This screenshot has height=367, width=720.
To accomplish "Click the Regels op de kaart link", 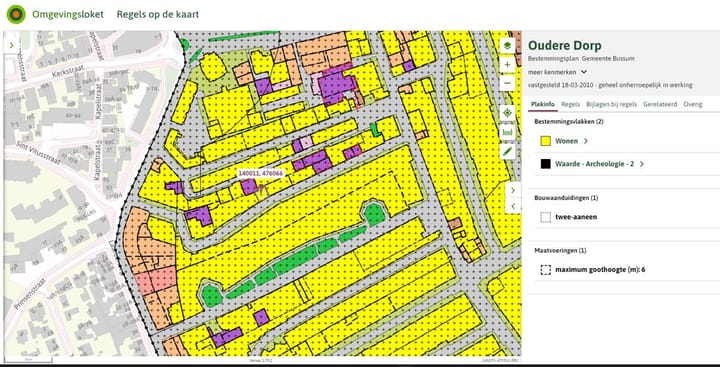I will click(x=158, y=14).
